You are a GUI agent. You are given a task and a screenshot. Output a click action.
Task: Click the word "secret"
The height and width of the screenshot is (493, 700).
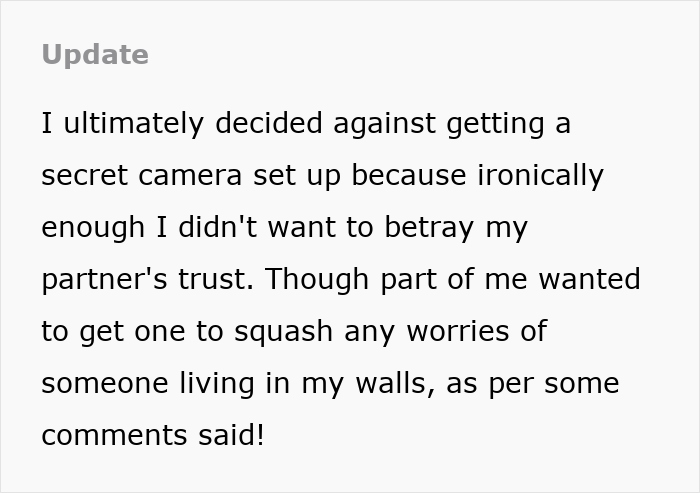pyautogui.click(x=81, y=176)
